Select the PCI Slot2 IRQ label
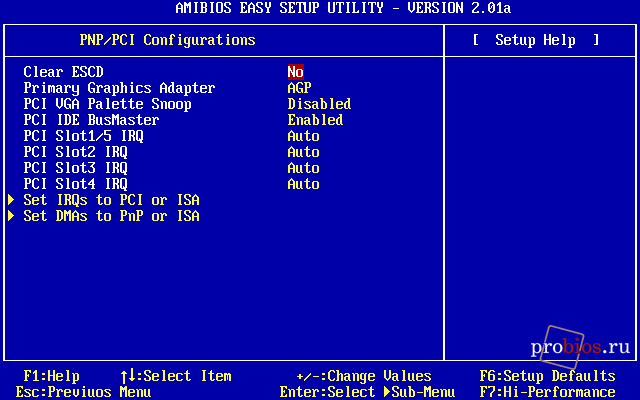This screenshot has height=400, width=640. pos(76,152)
